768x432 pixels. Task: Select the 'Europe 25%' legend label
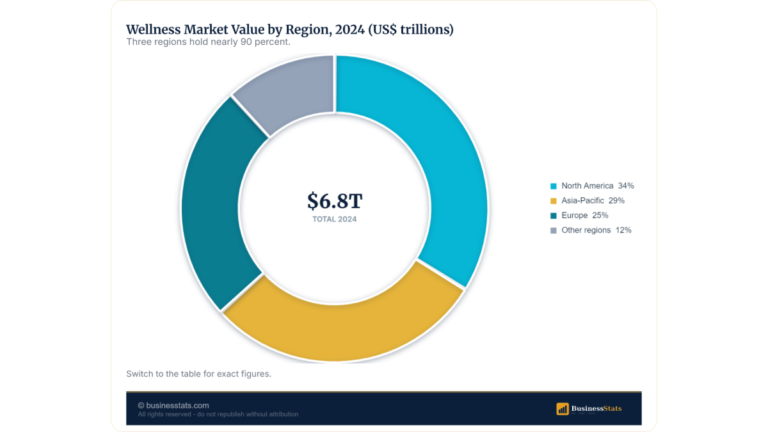(x=585, y=215)
